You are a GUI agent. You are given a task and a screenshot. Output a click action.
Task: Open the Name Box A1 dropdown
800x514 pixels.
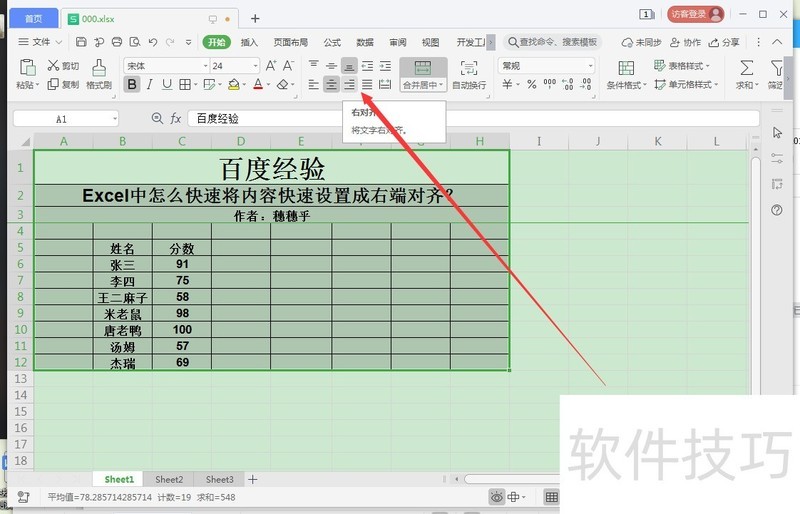pos(115,119)
